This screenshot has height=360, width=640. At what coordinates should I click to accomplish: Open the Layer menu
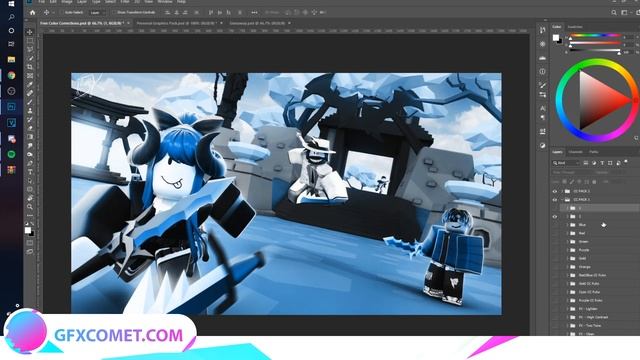[82, 2]
